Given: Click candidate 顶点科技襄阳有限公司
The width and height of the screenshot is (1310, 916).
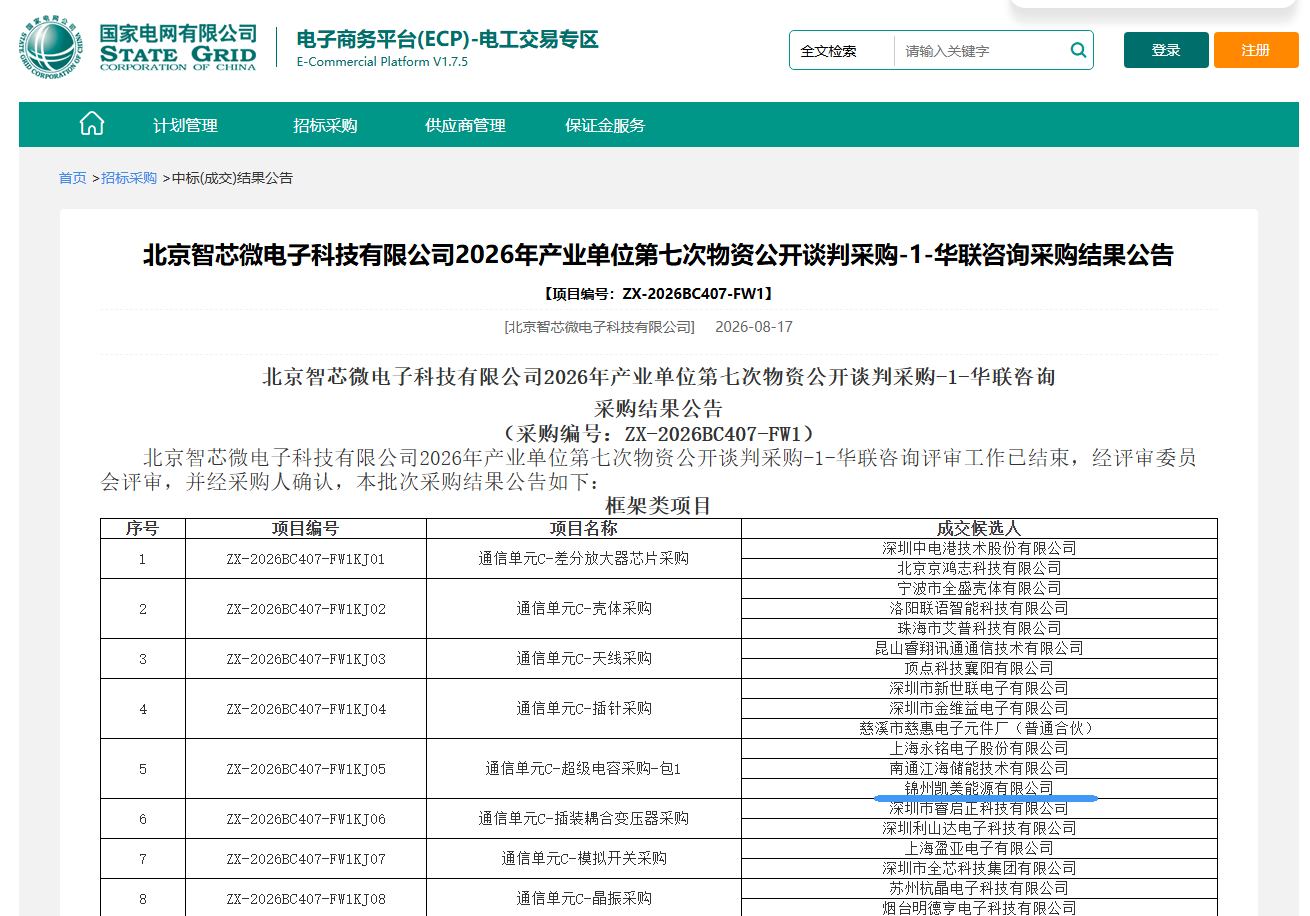Looking at the screenshot, I should pos(979,668).
